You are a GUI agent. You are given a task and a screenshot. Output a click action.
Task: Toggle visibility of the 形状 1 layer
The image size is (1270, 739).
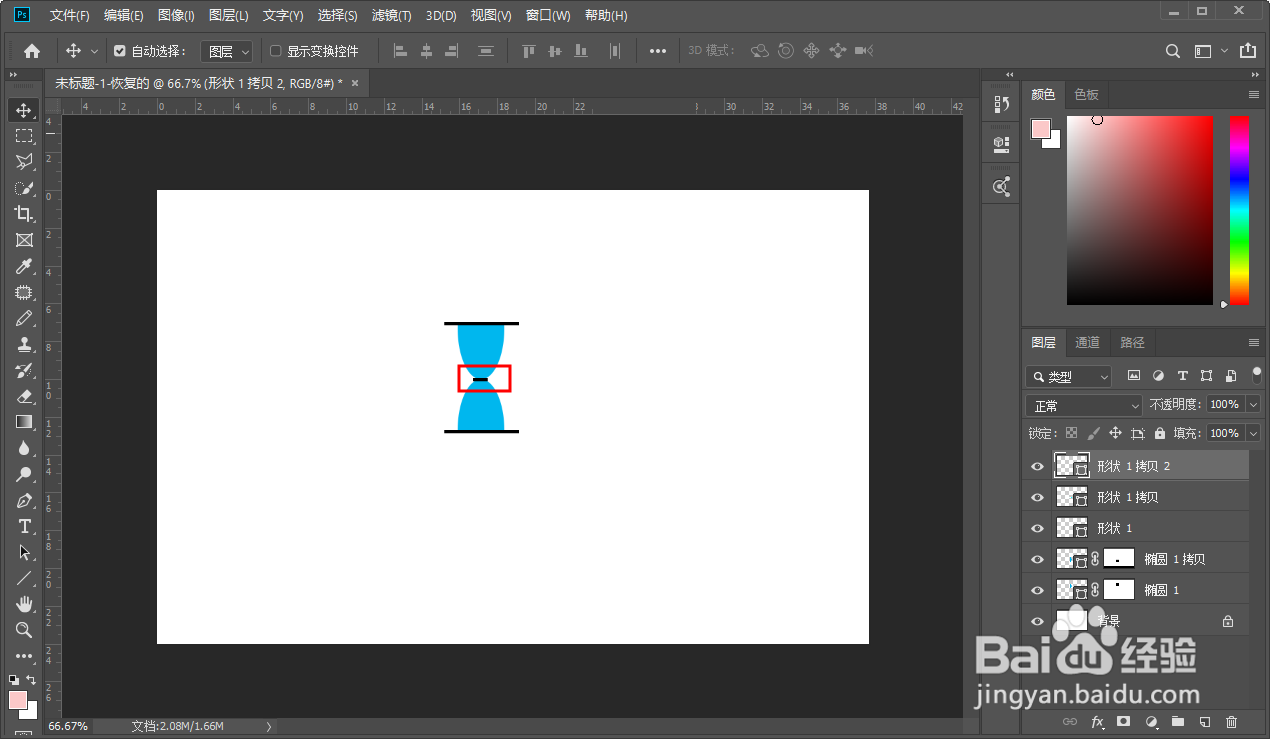[1037, 528]
